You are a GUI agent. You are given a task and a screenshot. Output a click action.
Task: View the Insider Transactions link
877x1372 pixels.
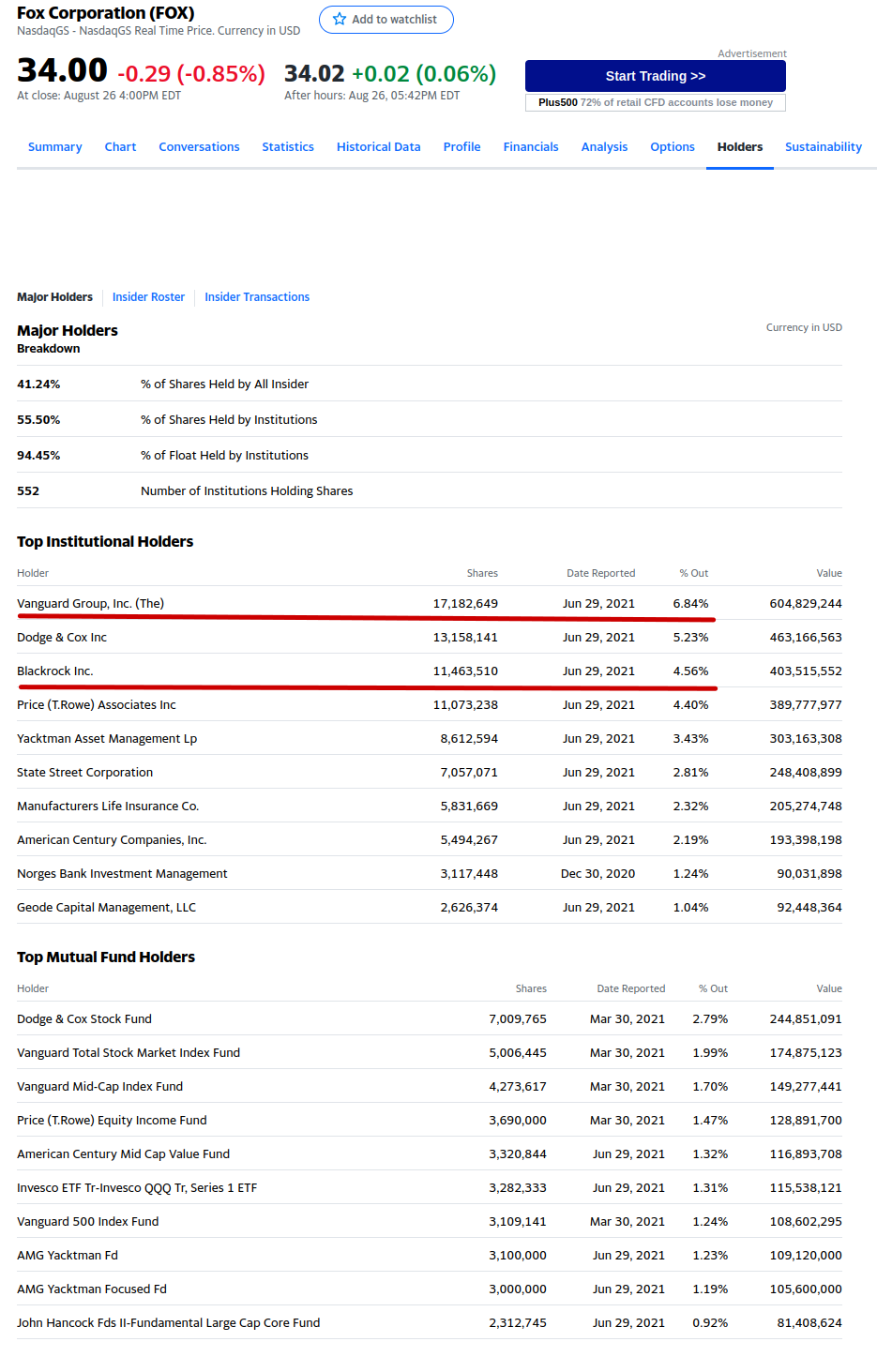[257, 297]
